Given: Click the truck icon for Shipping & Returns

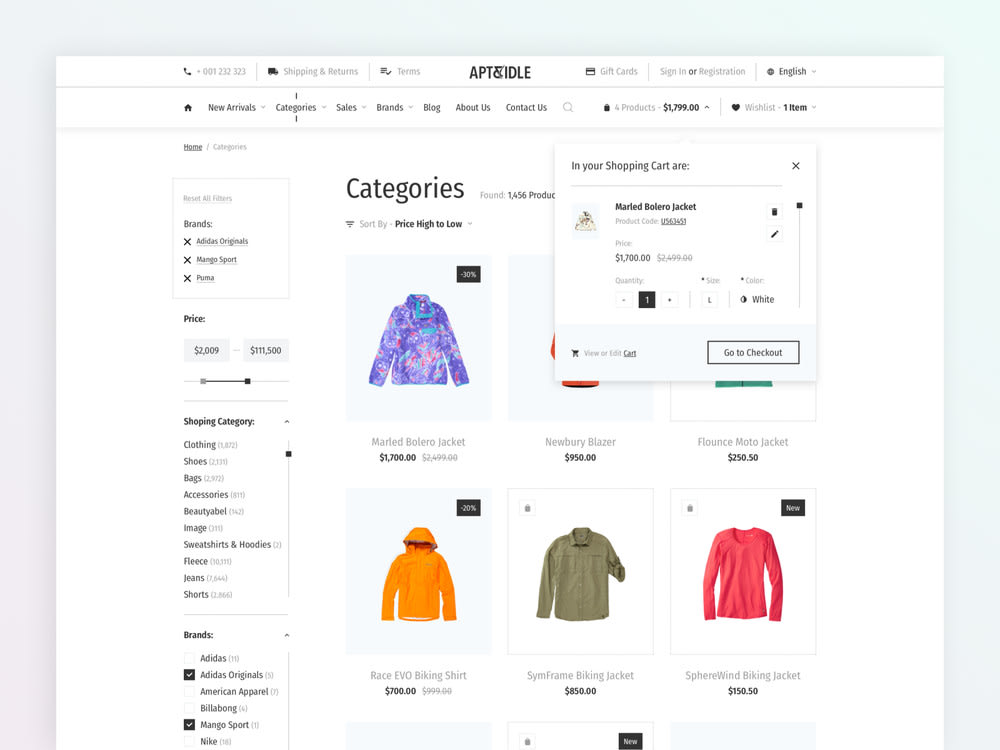Looking at the screenshot, I should click(273, 71).
